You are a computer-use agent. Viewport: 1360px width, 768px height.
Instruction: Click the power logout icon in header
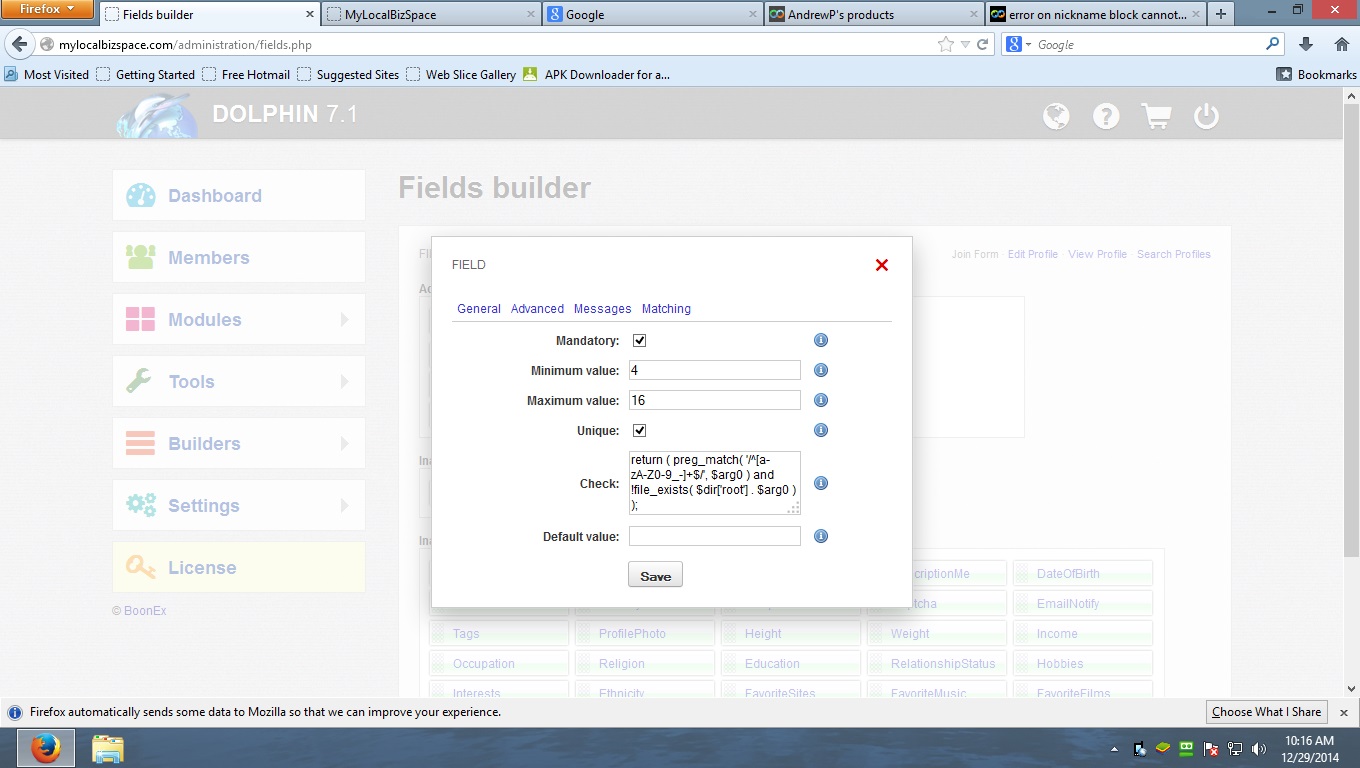coord(1207,116)
